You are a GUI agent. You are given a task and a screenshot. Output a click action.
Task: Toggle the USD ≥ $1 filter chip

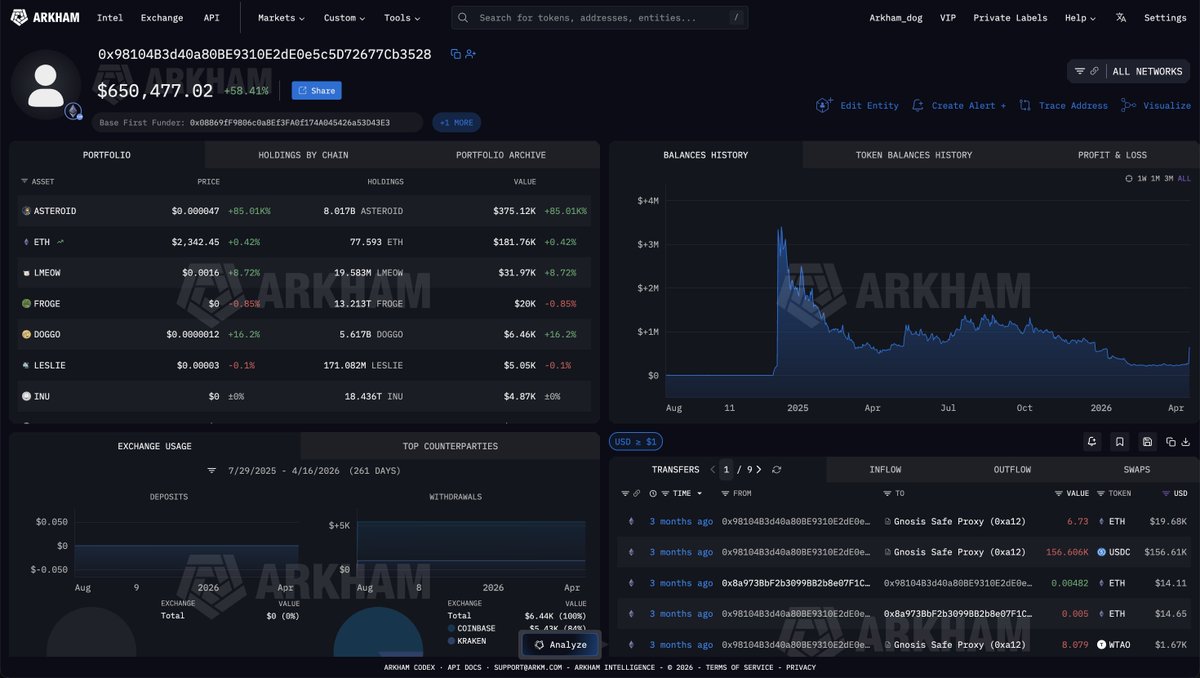pos(636,441)
